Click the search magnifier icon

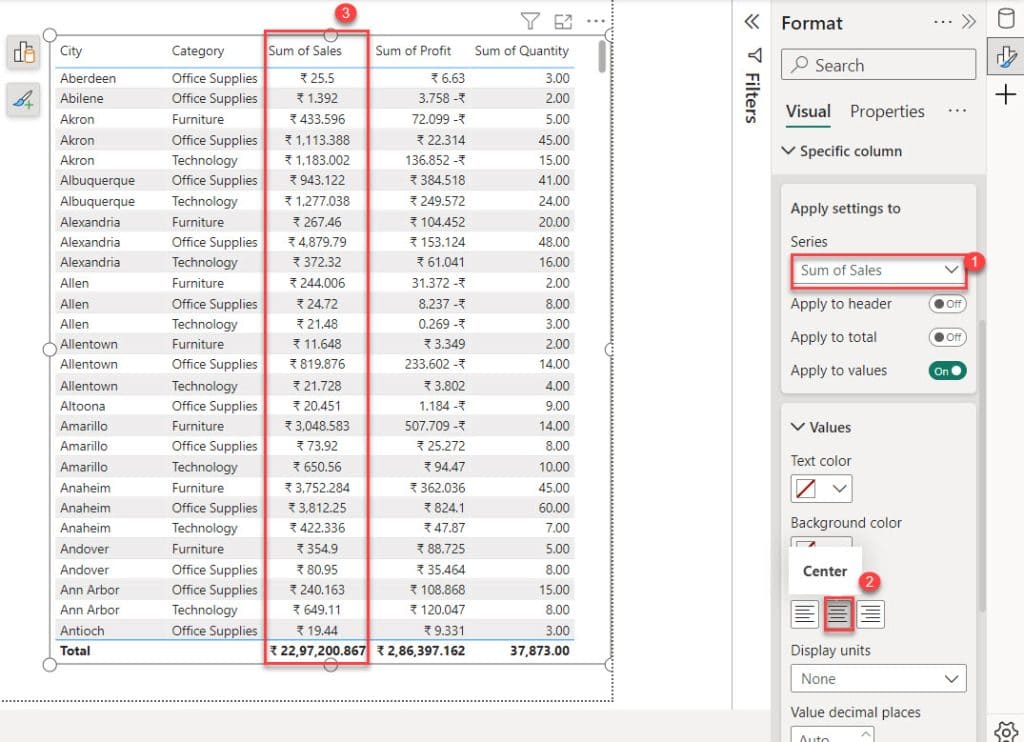click(x=799, y=65)
